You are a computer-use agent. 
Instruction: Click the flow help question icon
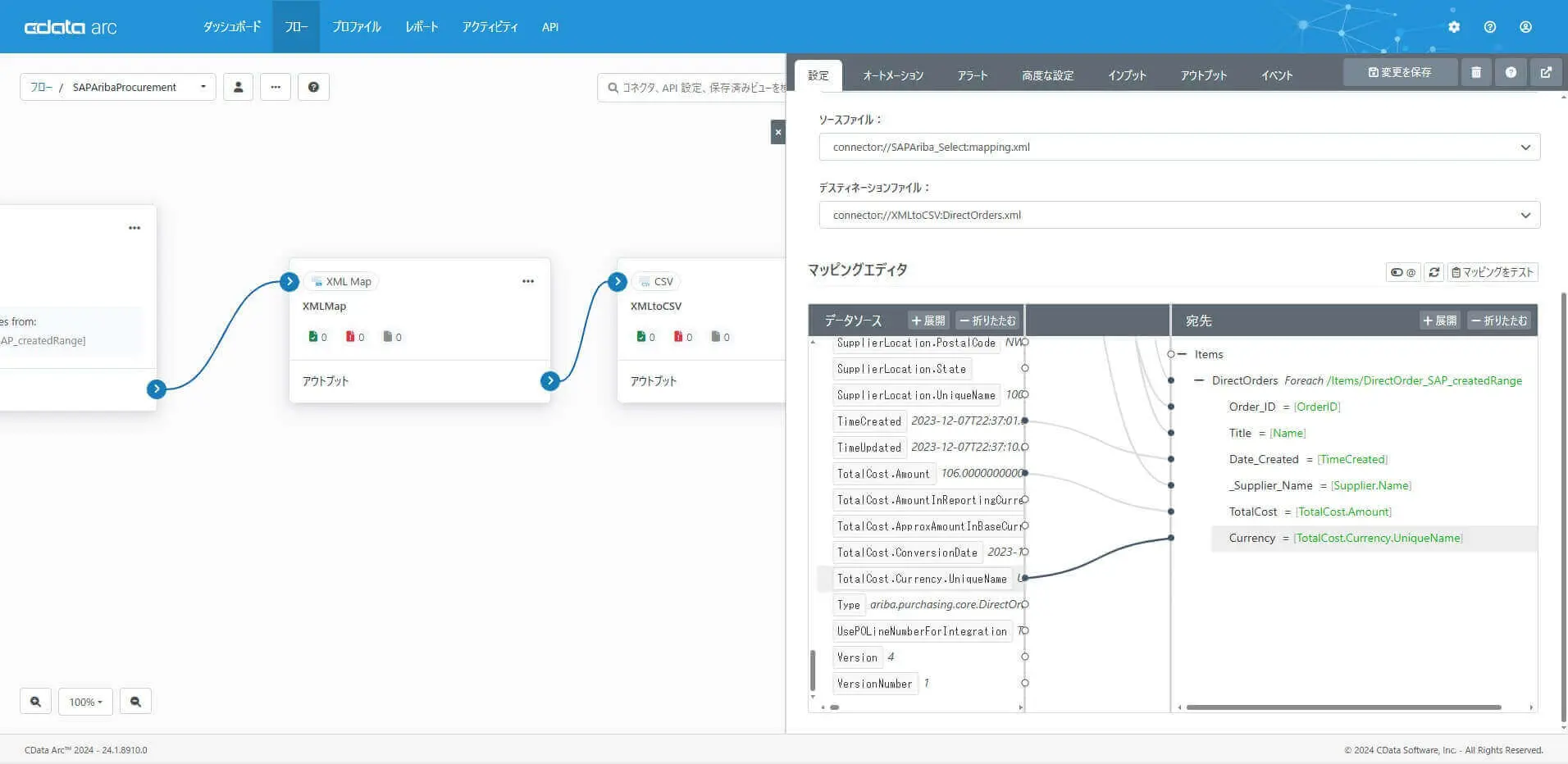[x=313, y=87]
